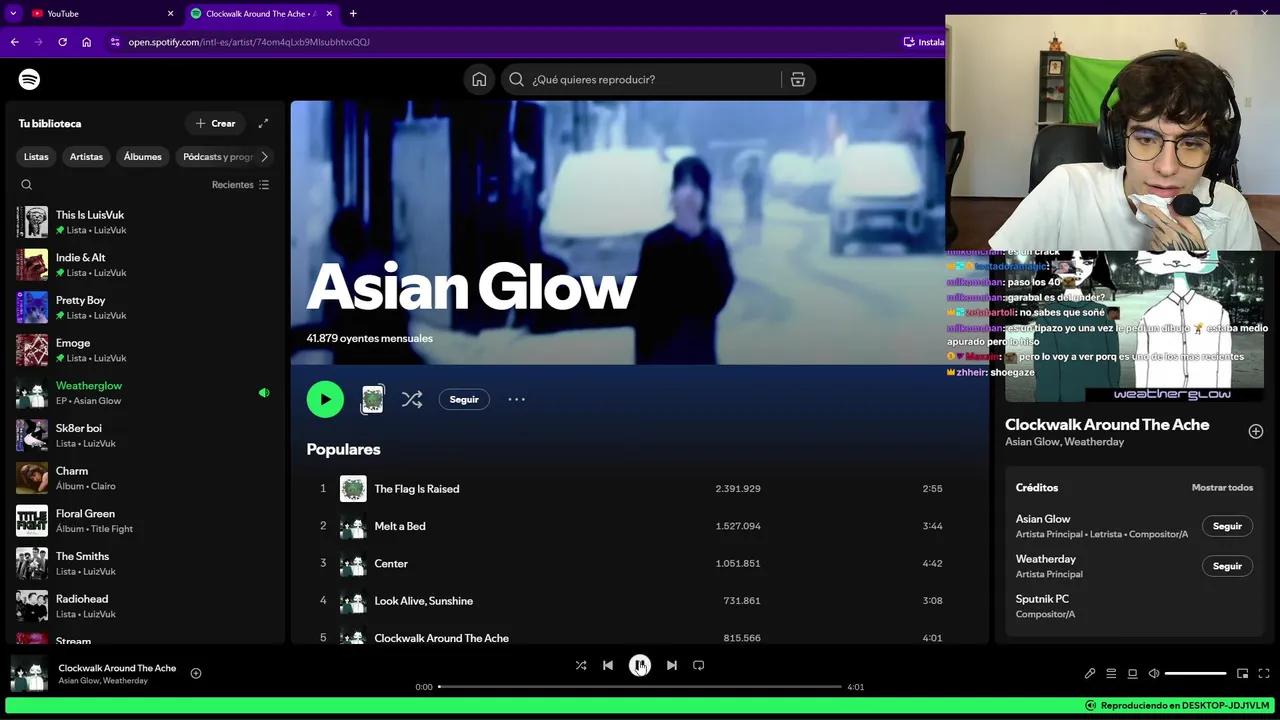This screenshot has width=1280, height=720.
Task: Open the connect to device icon
Action: tap(1132, 674)
